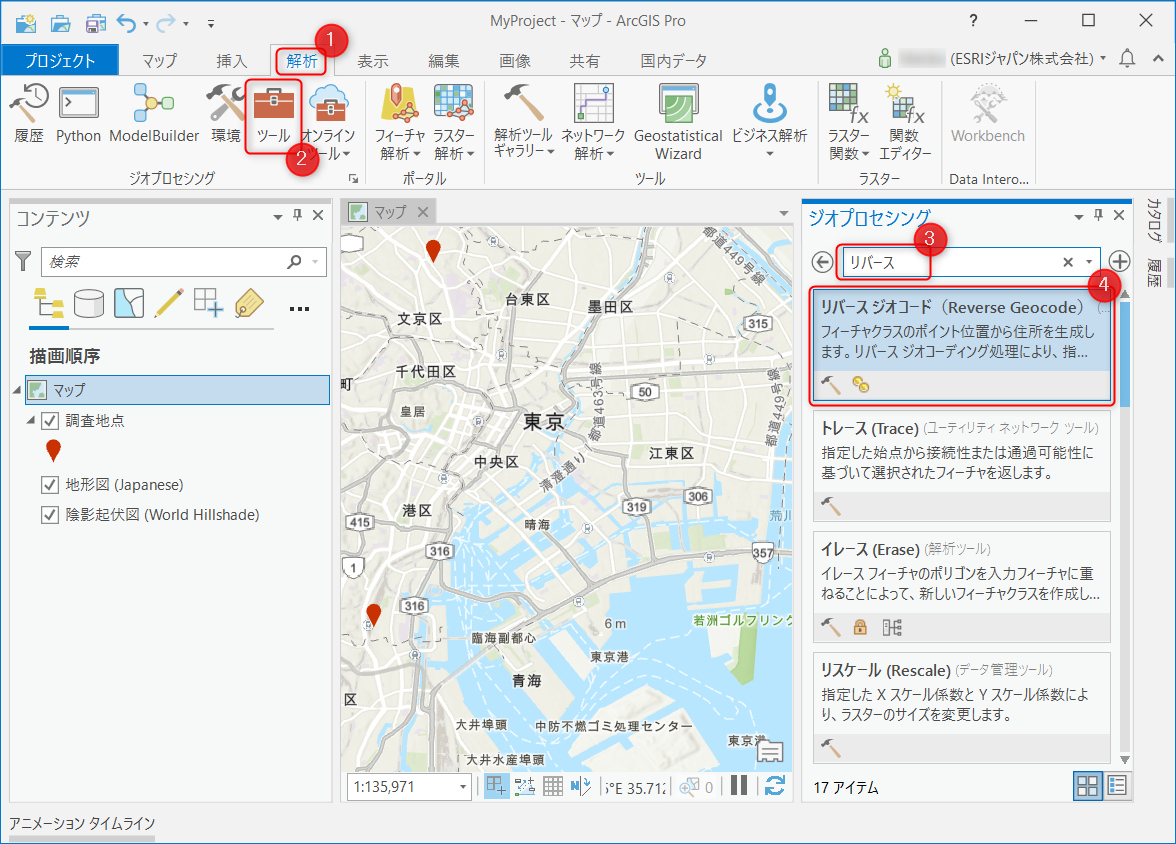Screen dimensions: 1176x844
Task: Open the カタログ side pane
Action: click(1154, 220)
